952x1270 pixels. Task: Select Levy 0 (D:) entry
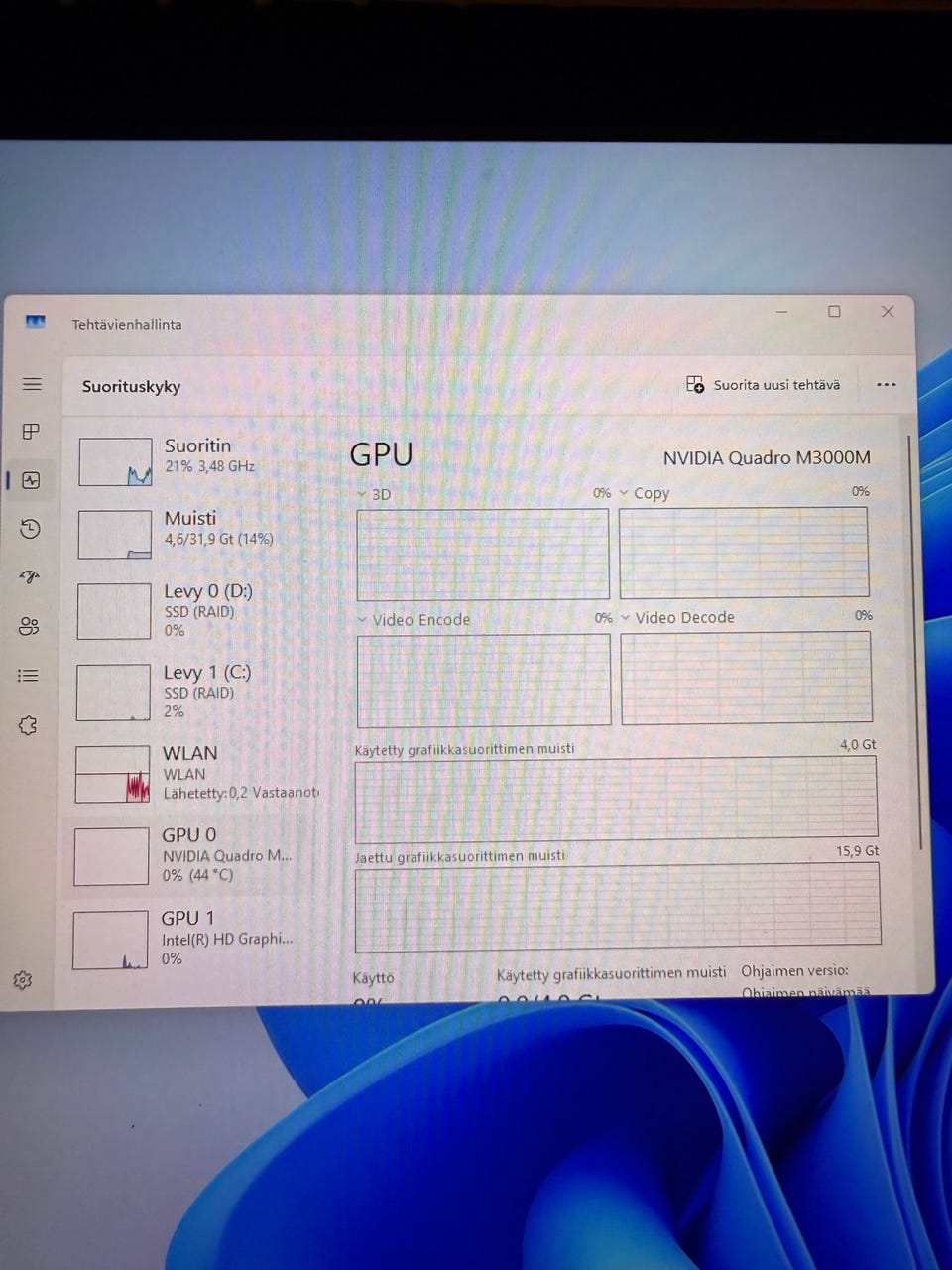pyautogui.click(x=193, y=610)
